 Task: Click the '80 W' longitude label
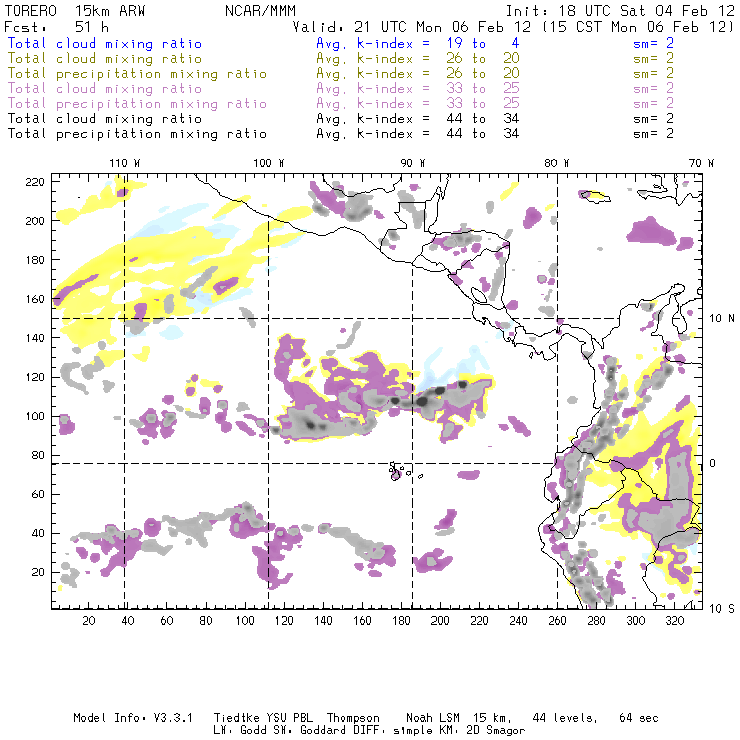click(556, 163)
